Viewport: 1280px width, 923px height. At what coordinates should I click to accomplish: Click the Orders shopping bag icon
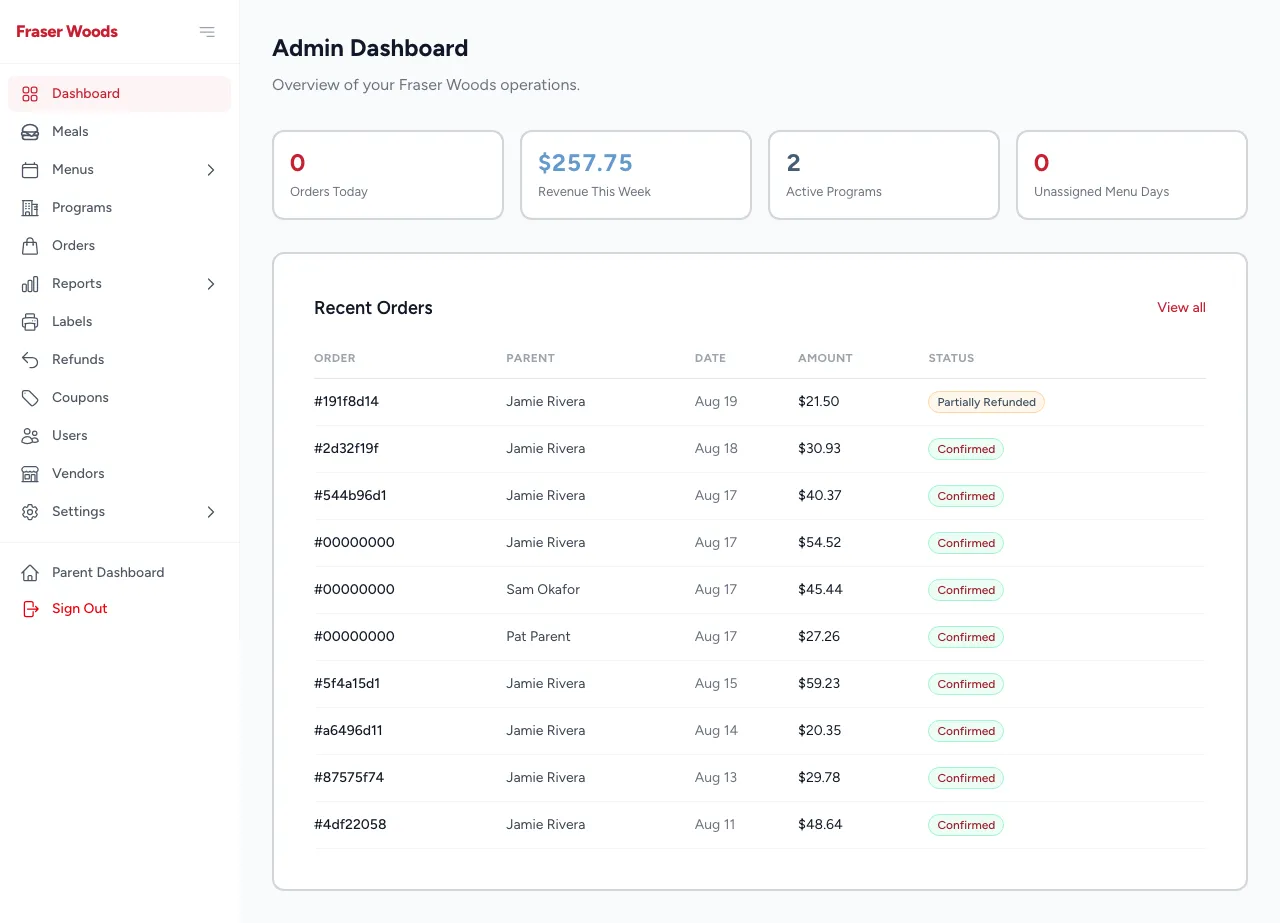tap(30, 246)
